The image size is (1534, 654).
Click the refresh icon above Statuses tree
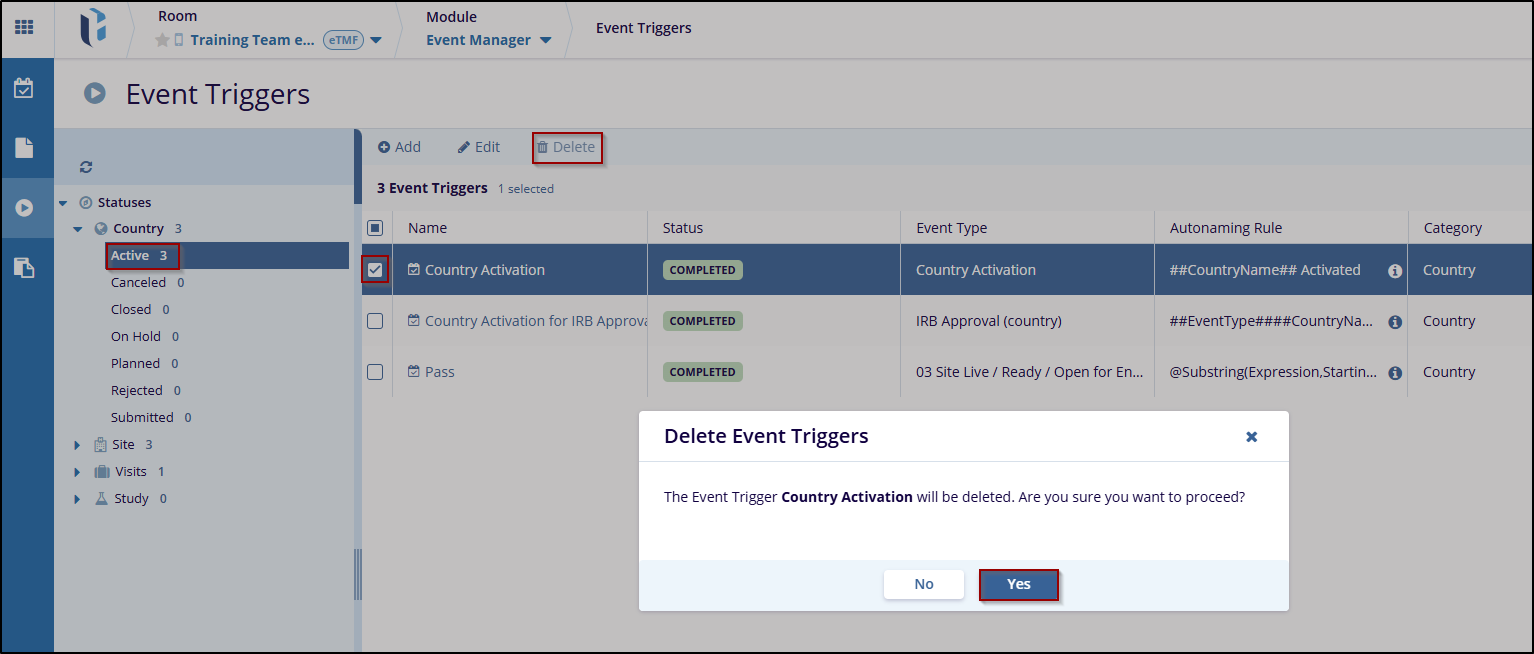tap(86, 167)
